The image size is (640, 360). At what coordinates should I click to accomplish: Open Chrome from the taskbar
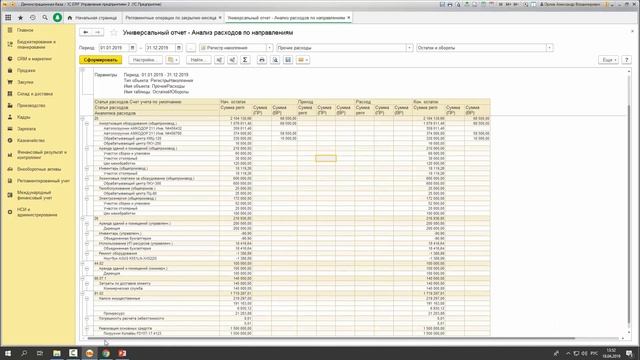tap(106, 353)
